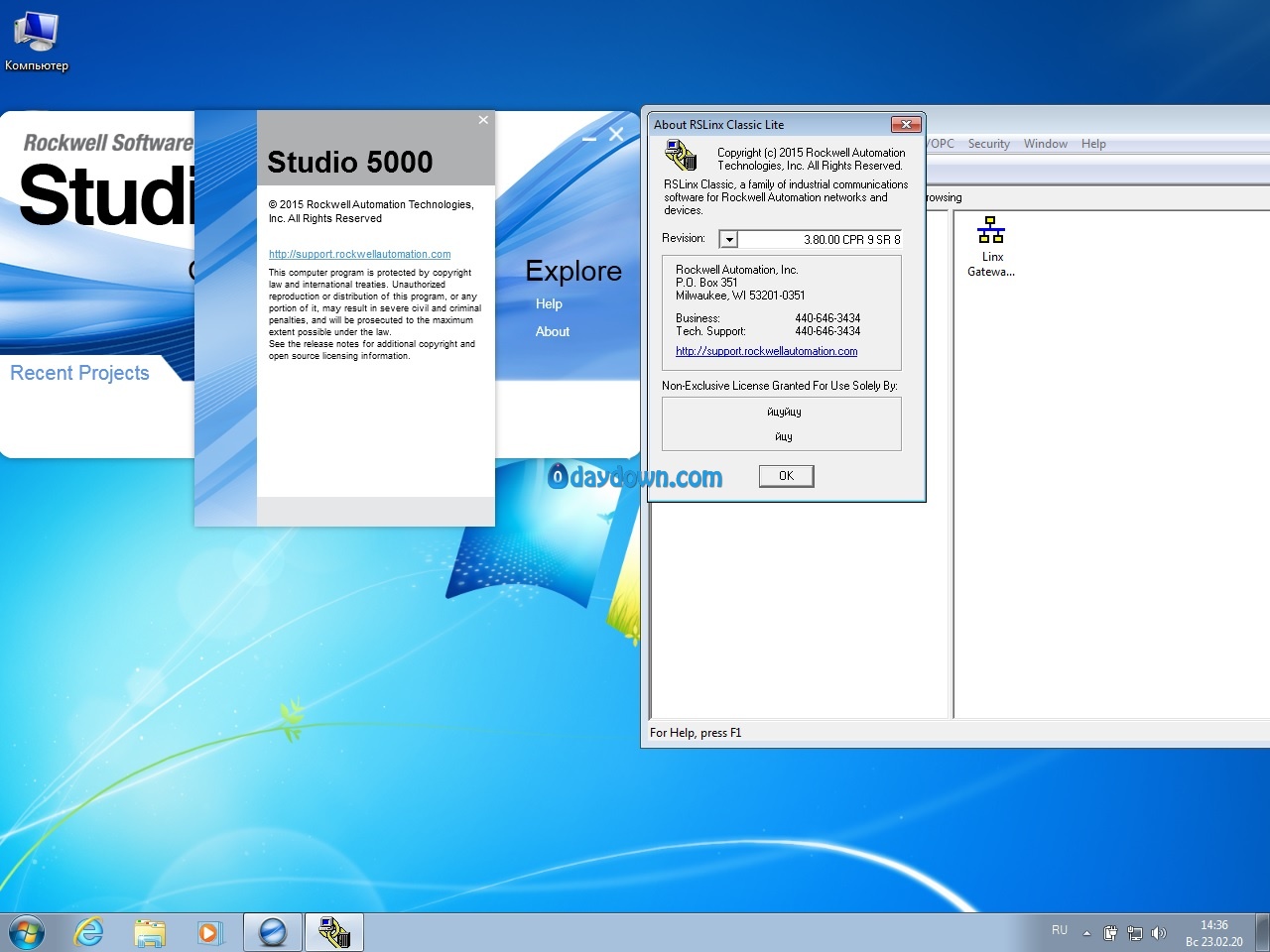Click the Rockwell Software logo text

point(108,144)
